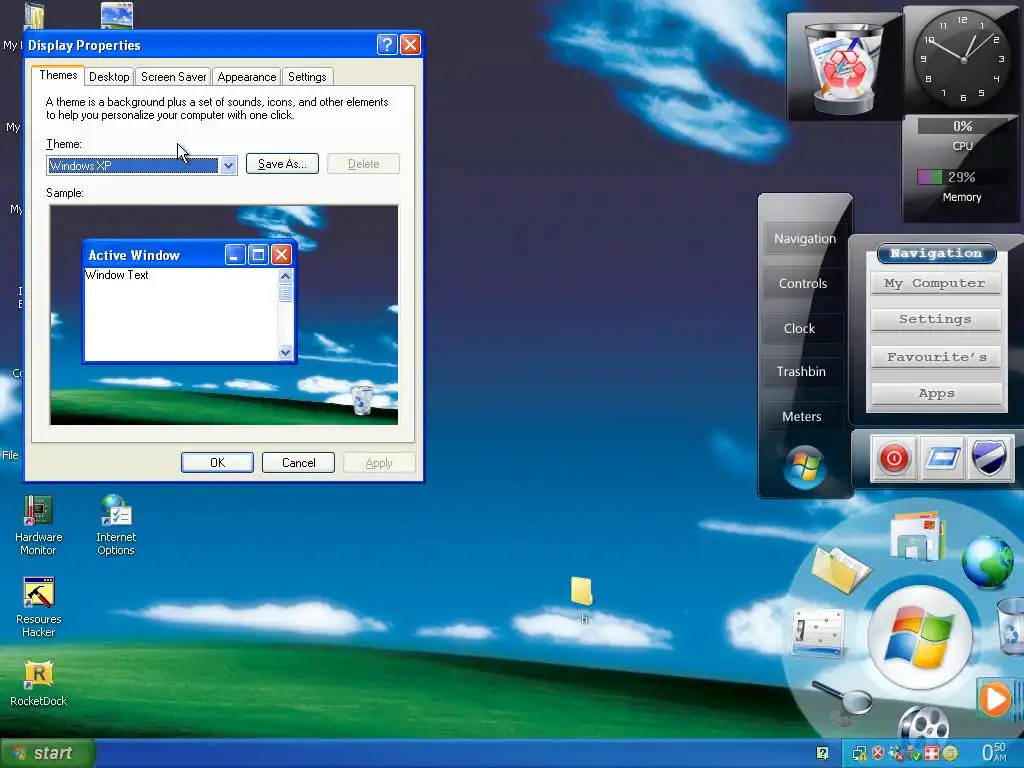1024x768 pixels.
Task: Click the red power button icon
Action: pos(893,458)
